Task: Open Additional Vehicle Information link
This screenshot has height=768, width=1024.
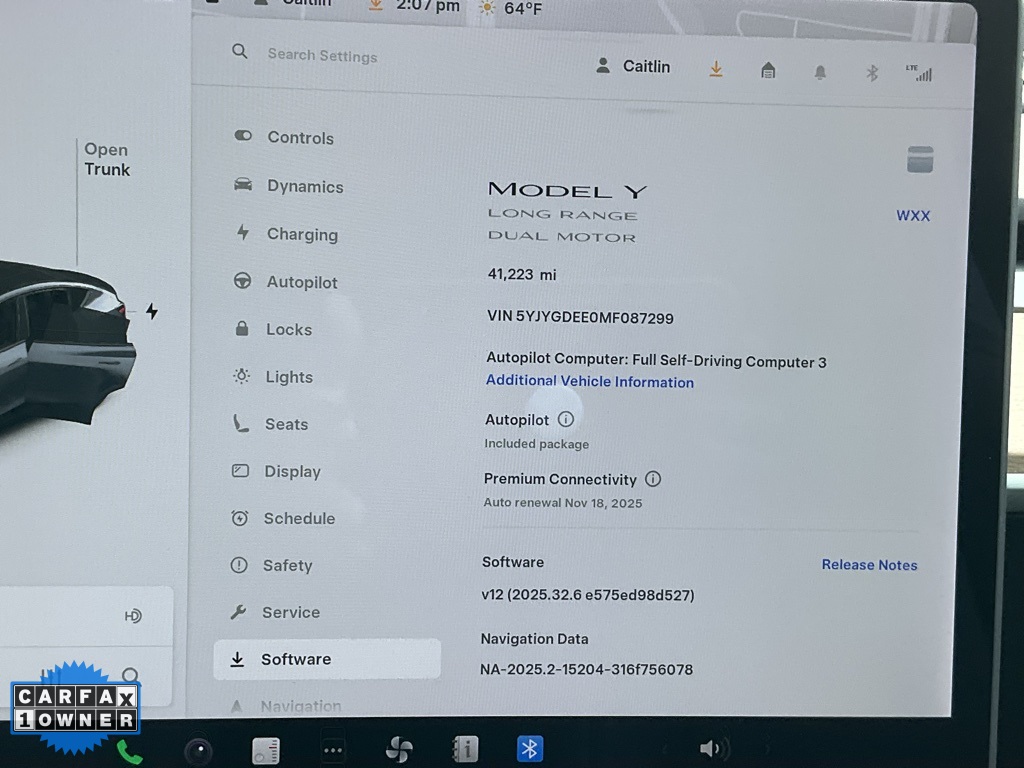Action: [x=589, y=381]
